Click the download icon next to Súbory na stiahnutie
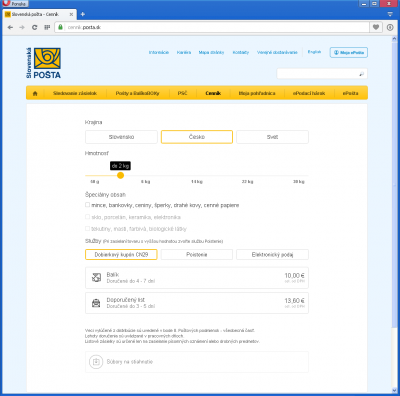This screenshot has width=400, height=396. click(96, 362)
